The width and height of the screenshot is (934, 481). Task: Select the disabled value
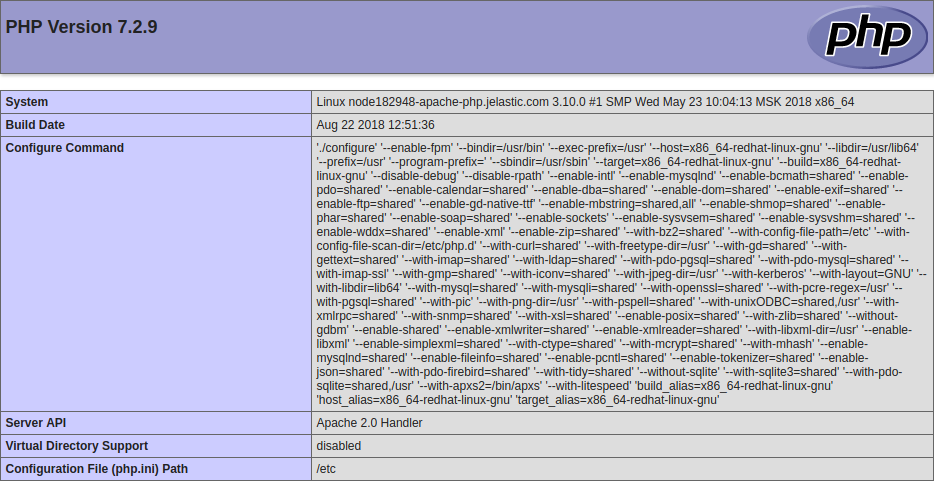click(x=338, y=446)
